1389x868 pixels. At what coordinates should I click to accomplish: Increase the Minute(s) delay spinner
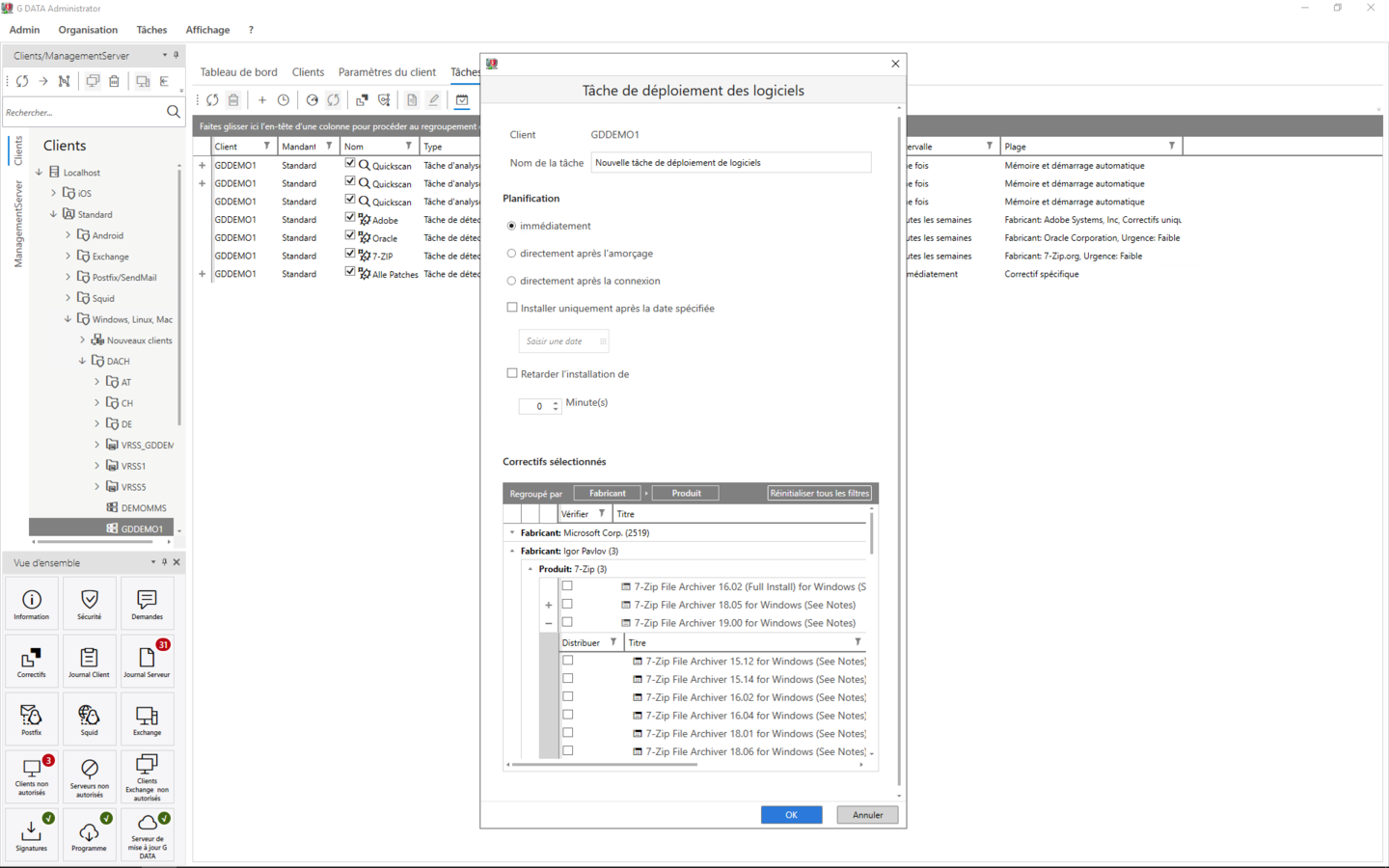point(556,403)
